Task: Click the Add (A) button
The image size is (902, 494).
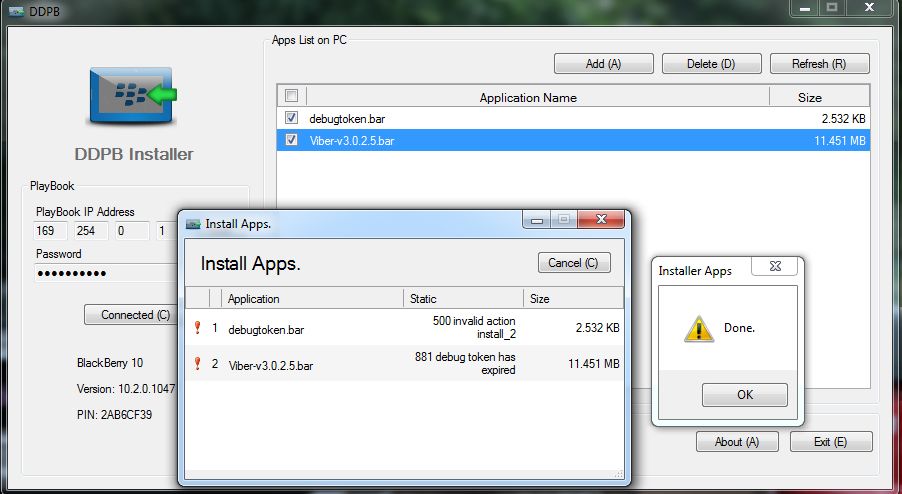Action: [603, 64]
